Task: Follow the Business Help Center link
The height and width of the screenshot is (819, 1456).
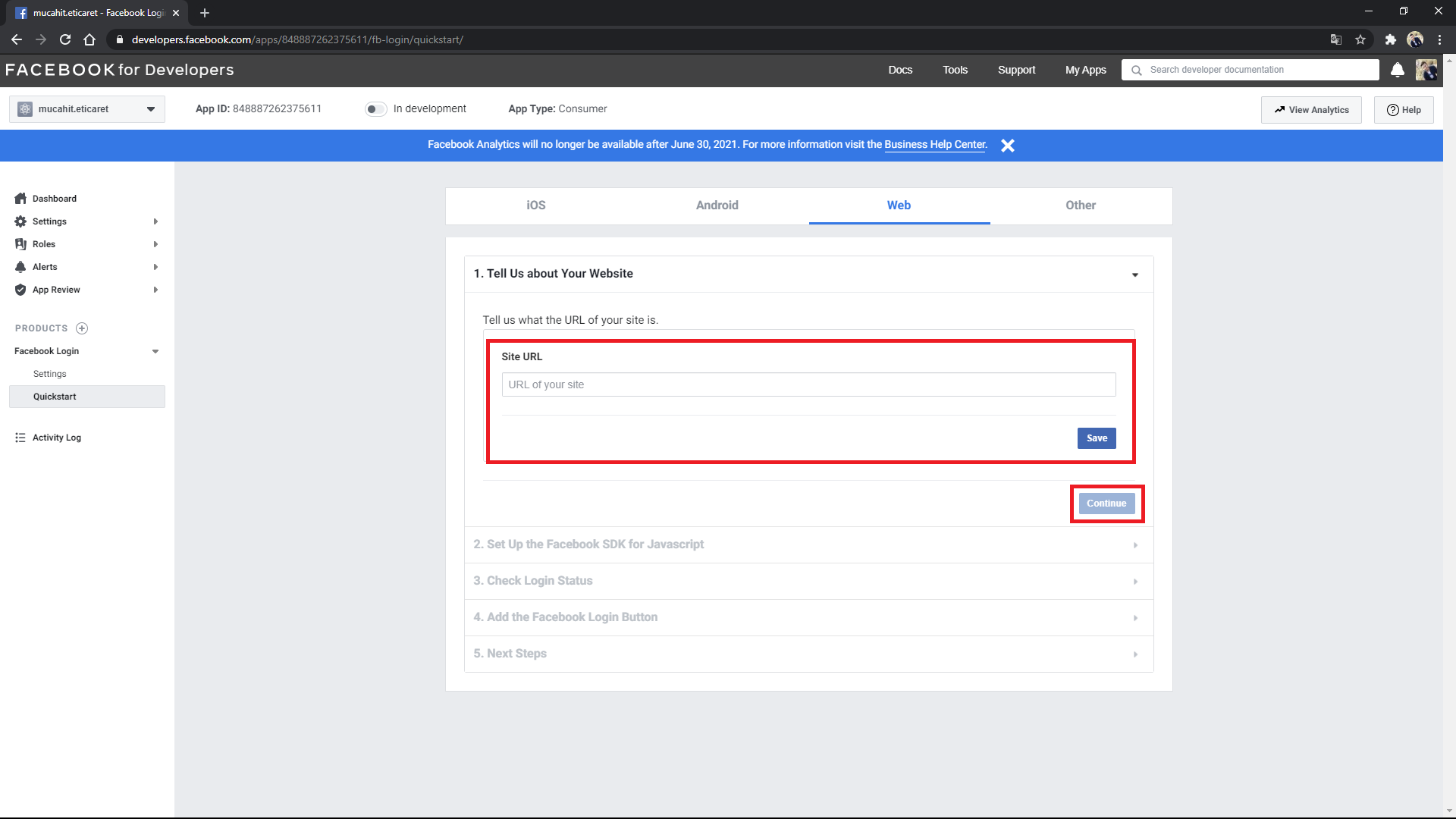Action: tap(935, 144)
